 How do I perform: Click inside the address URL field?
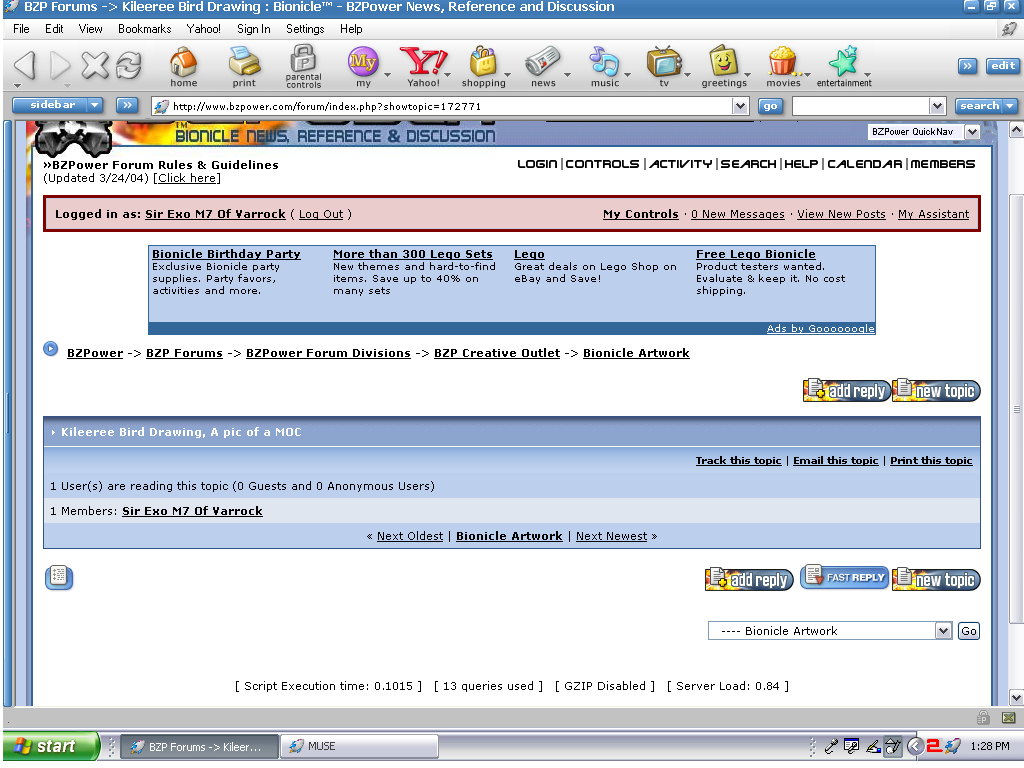pos(451,106)
